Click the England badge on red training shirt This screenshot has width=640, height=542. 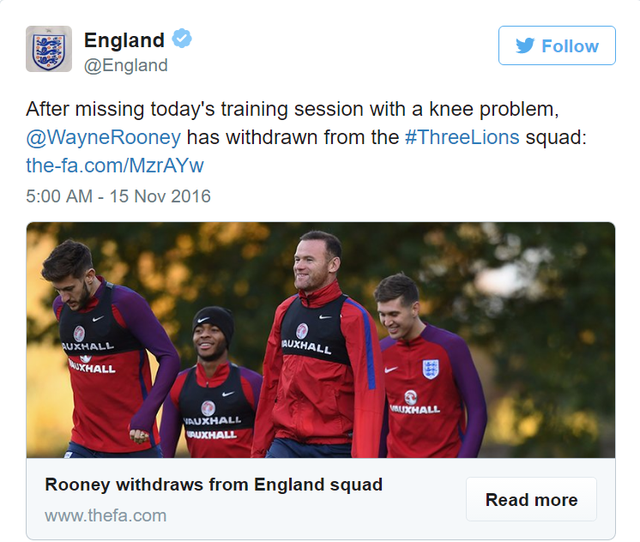click(x=431, y=369)
